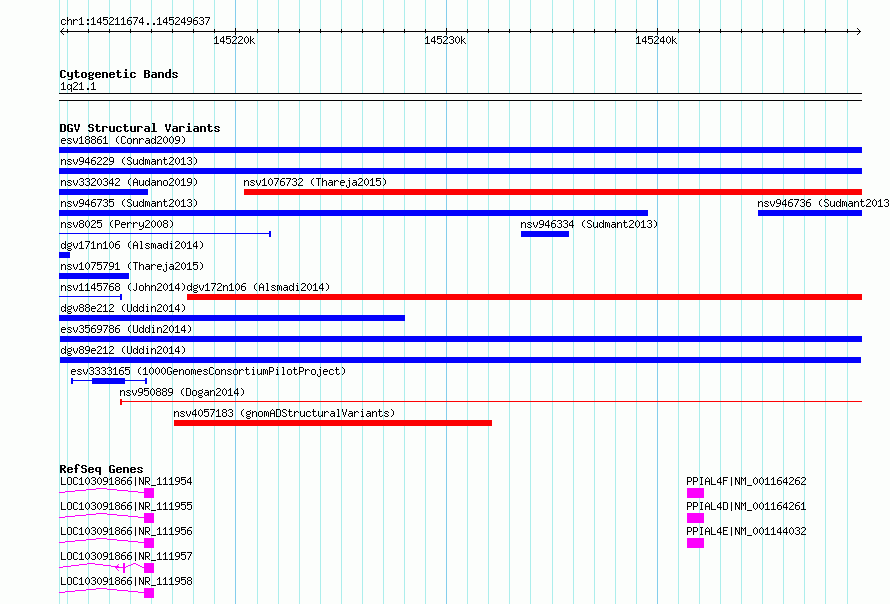Open nsv1076732 (Thareja2015) label
The image size is (890, 604).
(315, 182)
